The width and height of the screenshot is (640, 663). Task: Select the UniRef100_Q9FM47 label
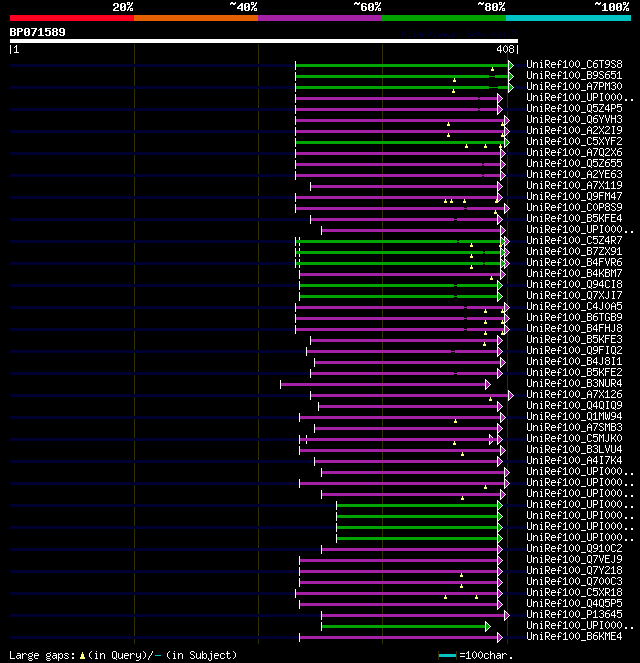coord(574,196)
